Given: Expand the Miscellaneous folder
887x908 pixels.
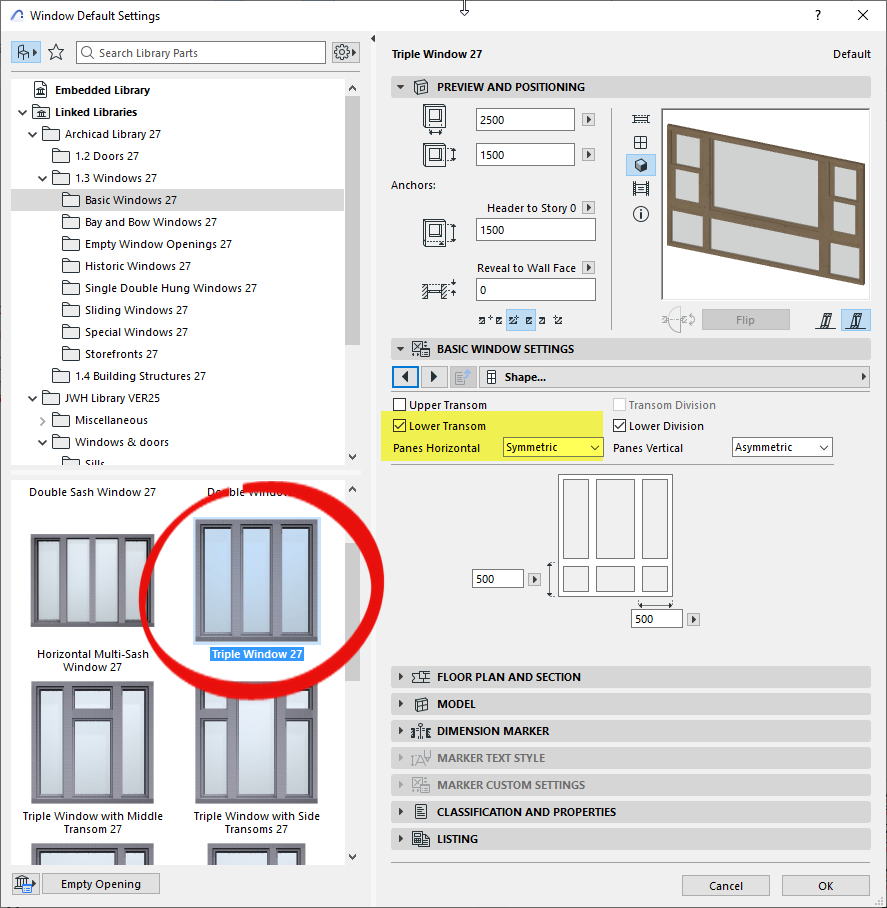Looking at the screenshot, I should (x=42, y=420).
